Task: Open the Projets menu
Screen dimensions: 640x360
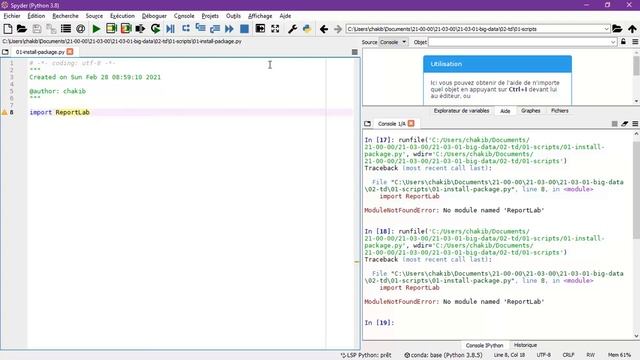Action: pos(210,16)
